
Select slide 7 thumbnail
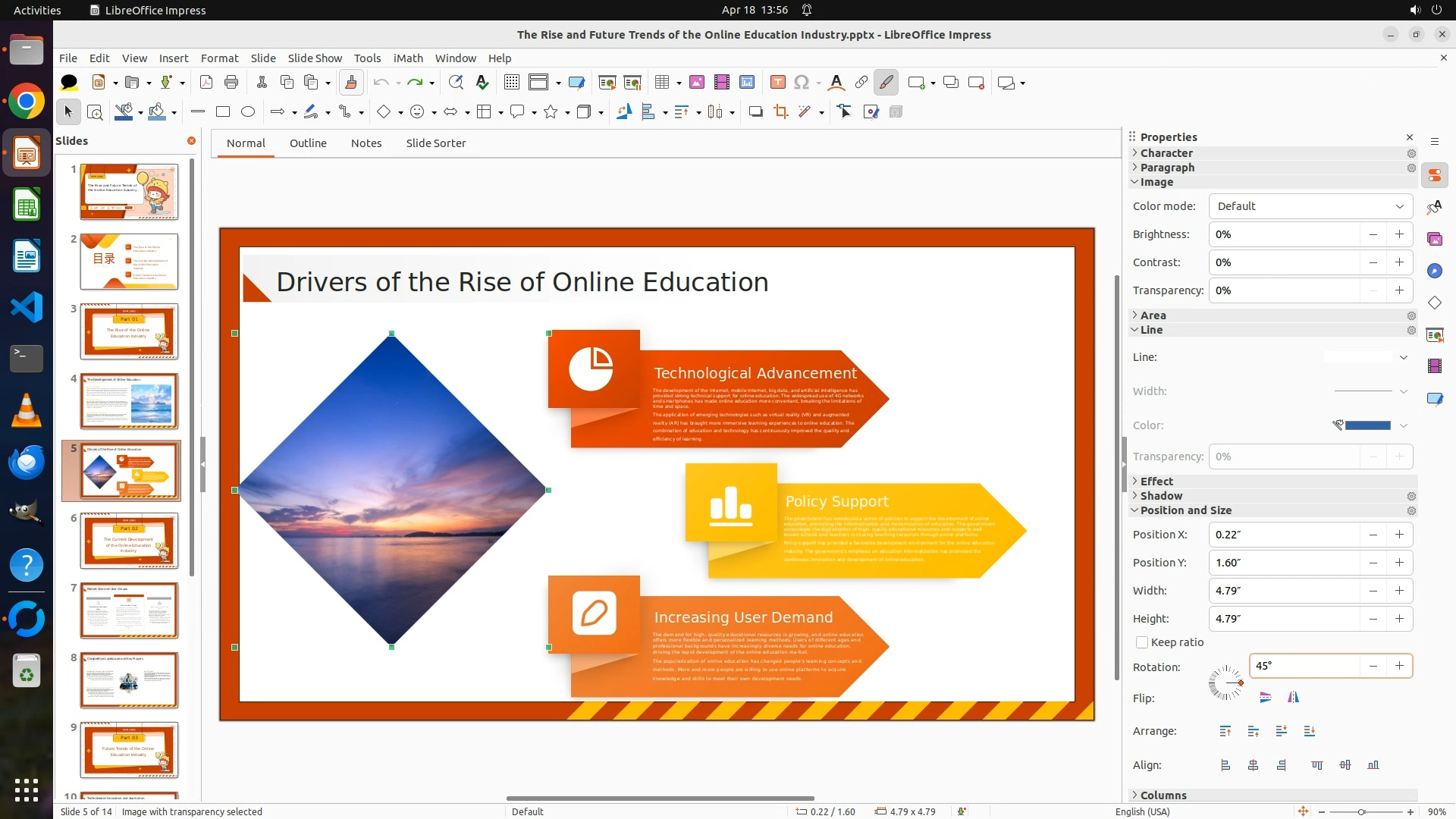[129, 610]
